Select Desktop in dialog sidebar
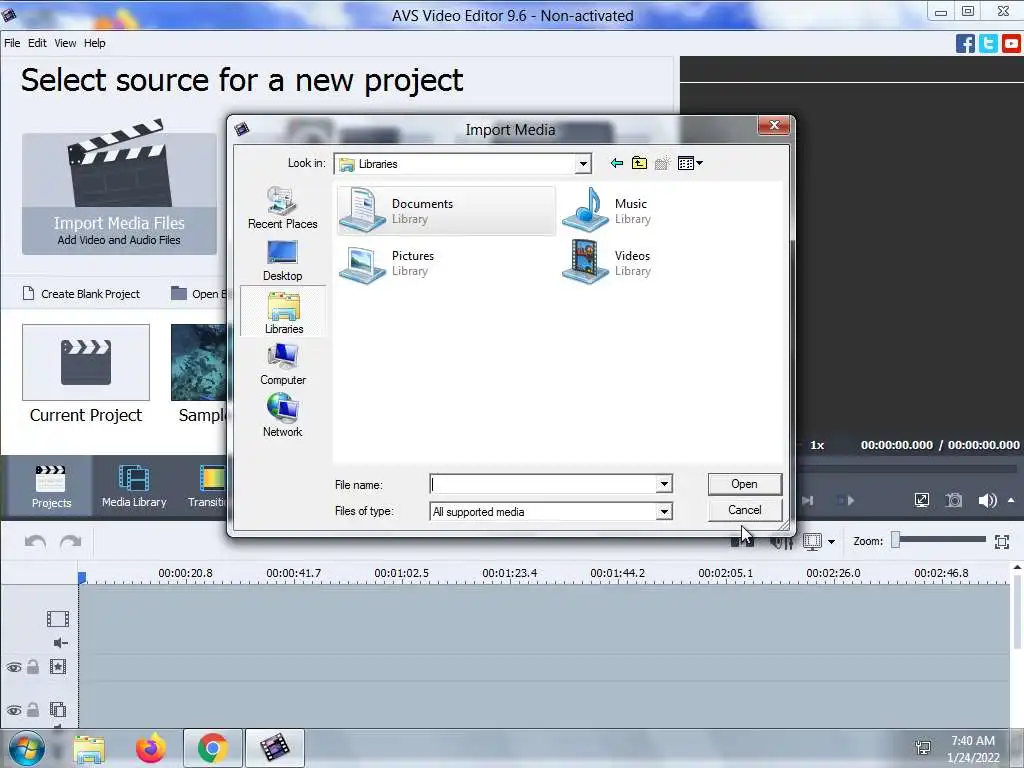This screenshot has width=1024, height=768. [x=283, y=261]
